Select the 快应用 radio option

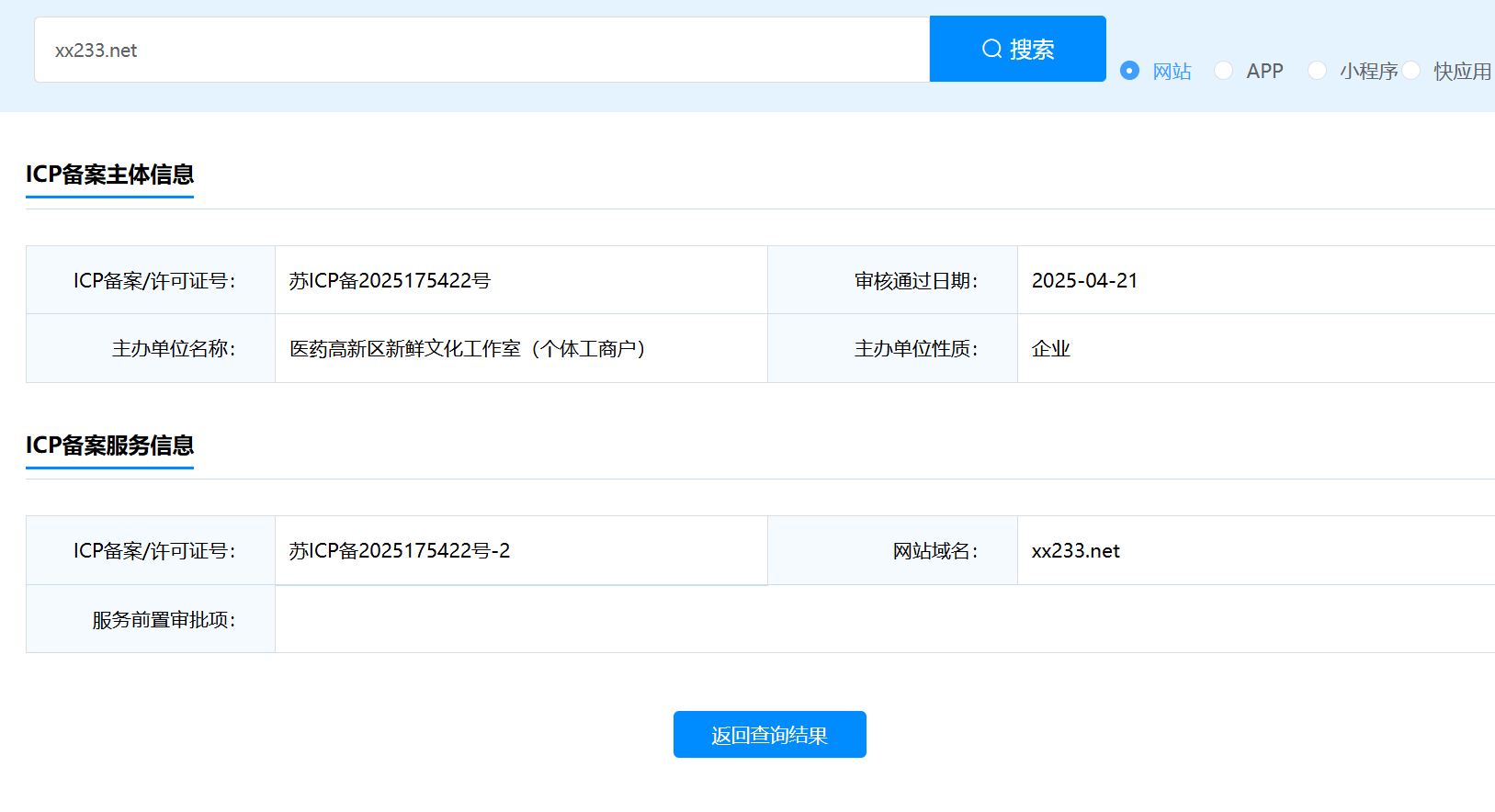[1411, 71]
